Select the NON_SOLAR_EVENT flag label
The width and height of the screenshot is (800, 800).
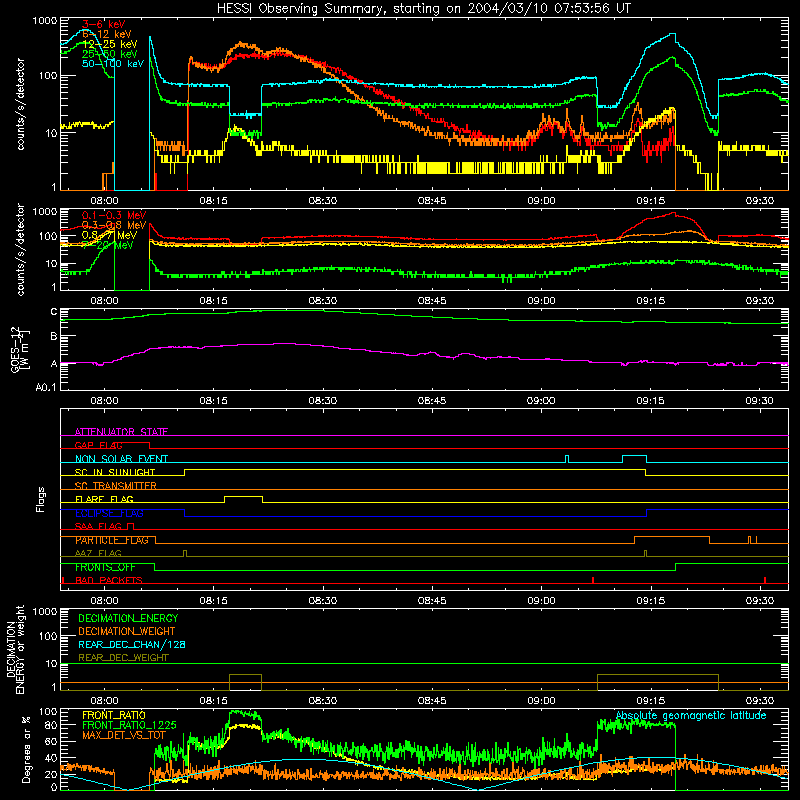coord(121,459)
